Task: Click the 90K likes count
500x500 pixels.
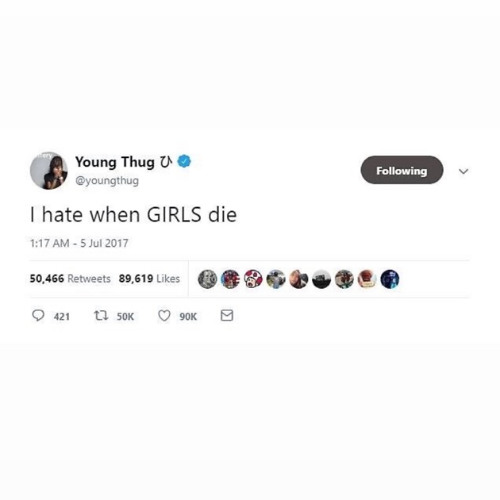Action: tap(188, 316)
